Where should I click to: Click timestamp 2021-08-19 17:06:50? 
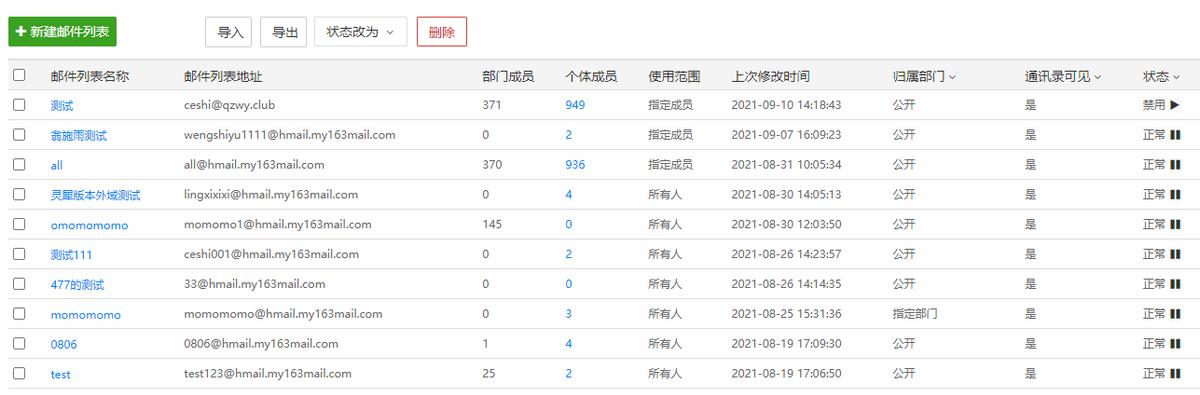[787, 374]
